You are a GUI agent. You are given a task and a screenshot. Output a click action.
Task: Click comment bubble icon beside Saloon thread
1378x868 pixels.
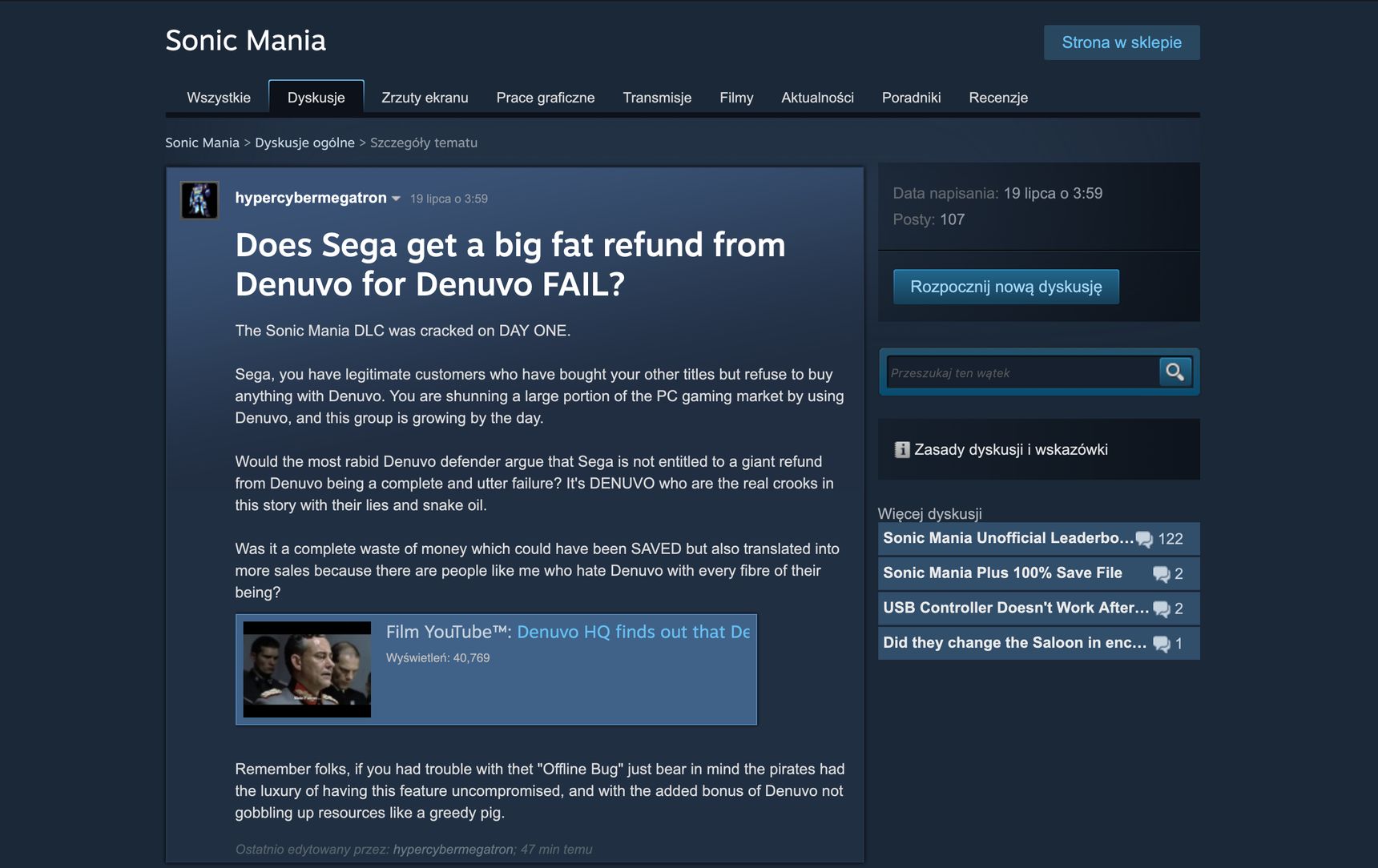pyautogui.click(x=1161, y=644)
